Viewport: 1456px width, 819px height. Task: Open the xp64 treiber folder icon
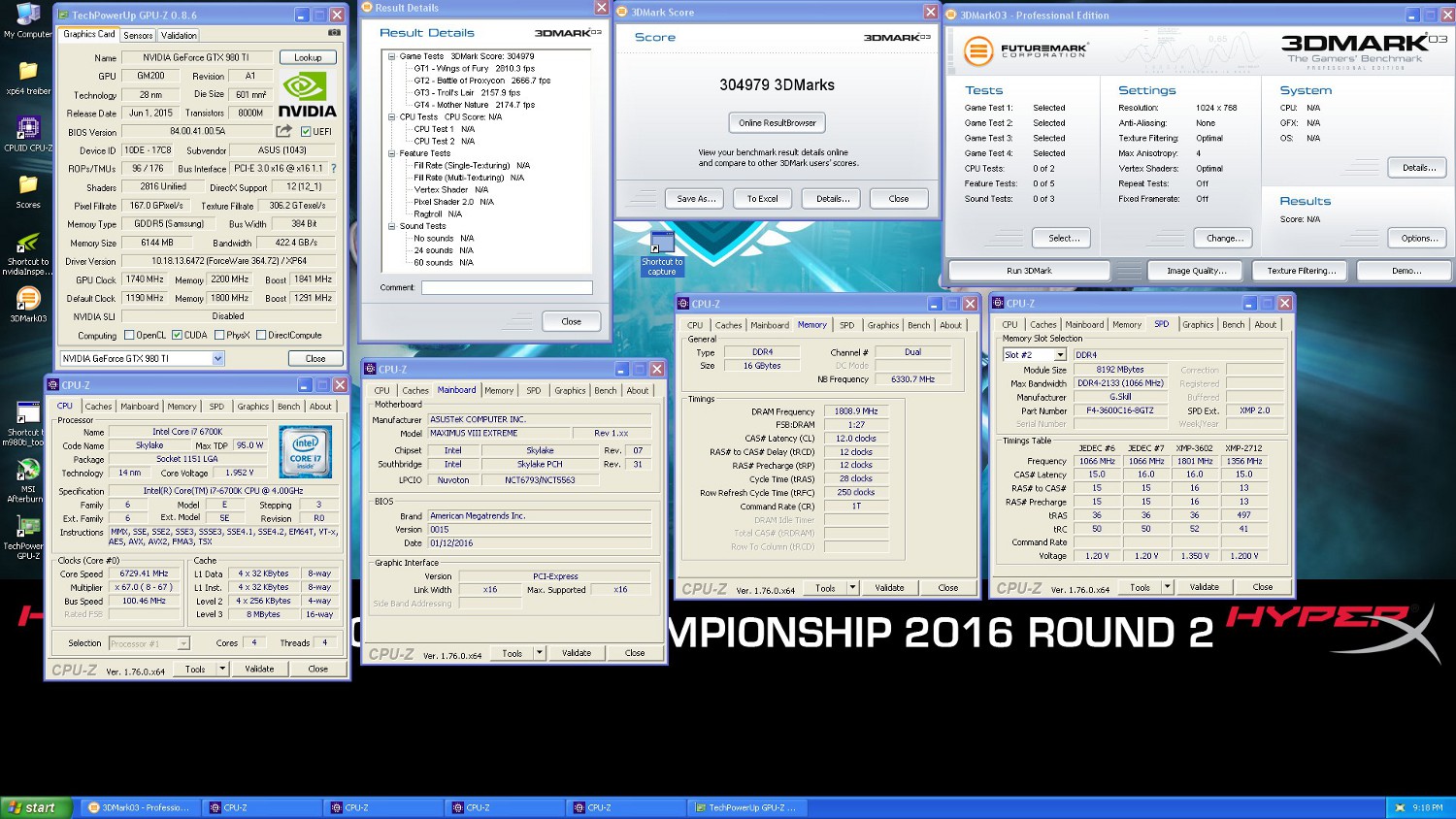pyautogui.click(x=27, y=78)
